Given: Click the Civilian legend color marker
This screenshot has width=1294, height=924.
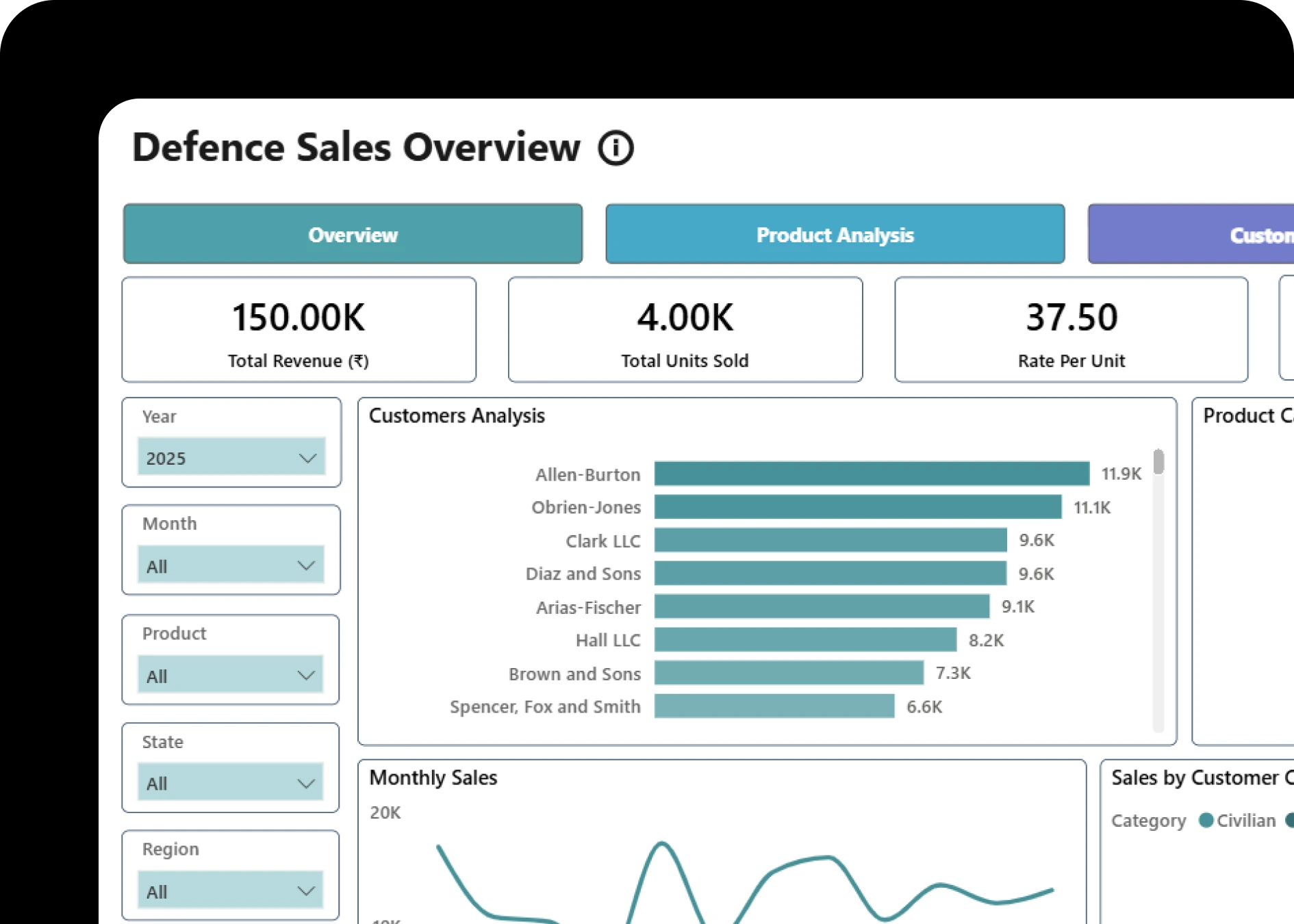Looking at the screenshot, I should coord(1206,820).
